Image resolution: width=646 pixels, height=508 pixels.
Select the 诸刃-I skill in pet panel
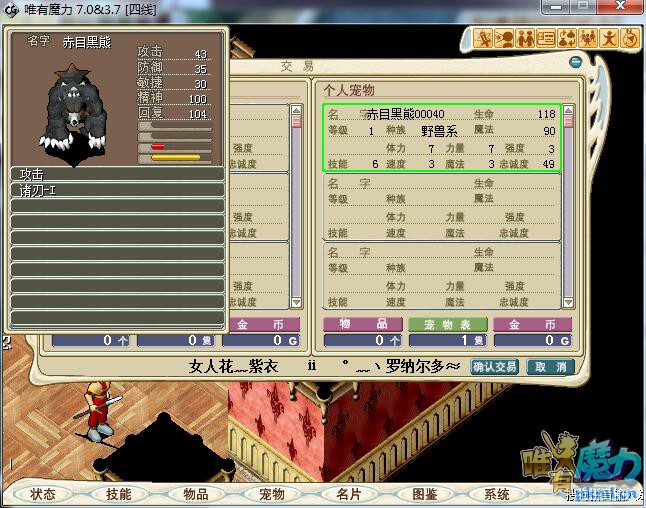click(x=117, y=190)
